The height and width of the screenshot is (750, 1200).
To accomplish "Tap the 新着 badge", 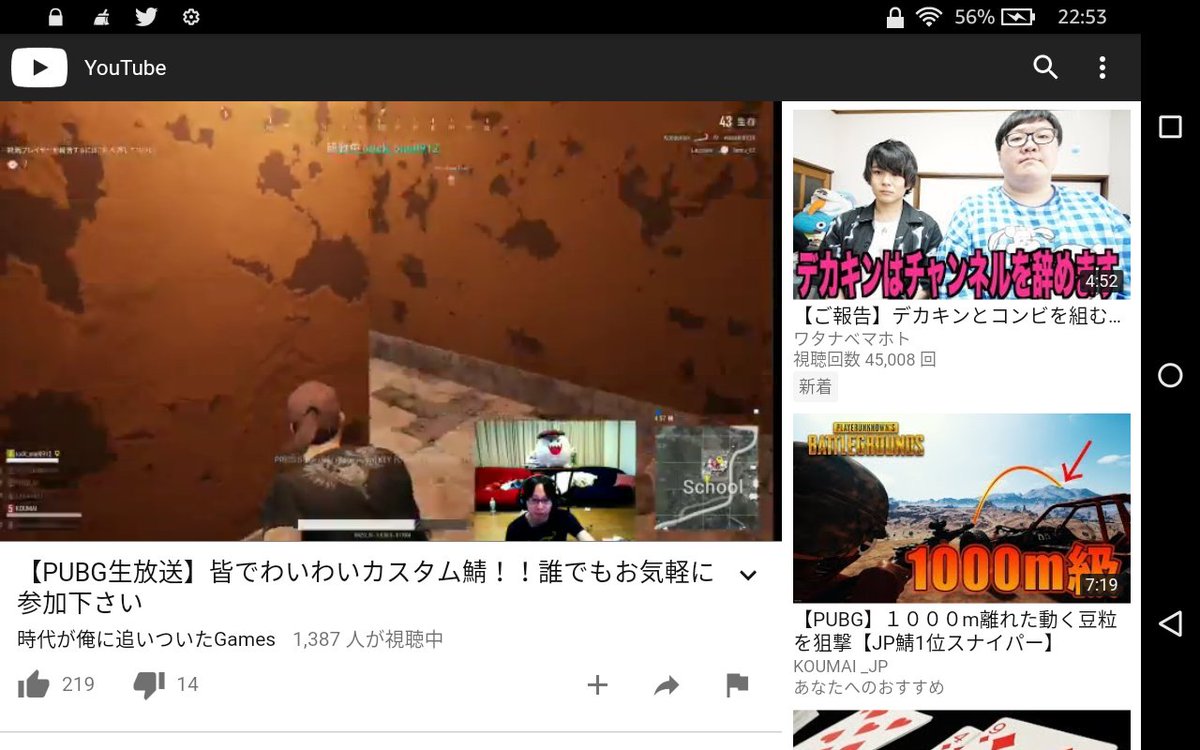I will tap(815, 386).
